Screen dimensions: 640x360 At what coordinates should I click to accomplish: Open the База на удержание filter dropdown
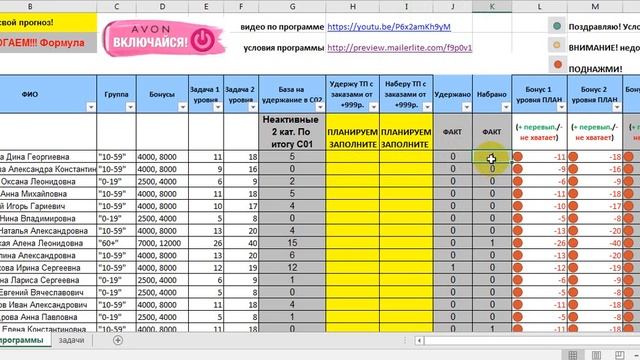(x=320, y=107)
